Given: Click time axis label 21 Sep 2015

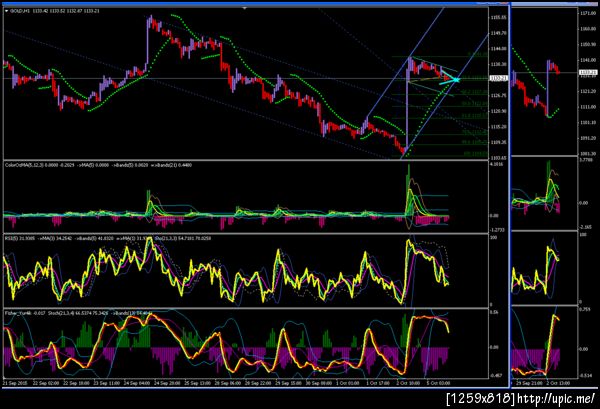Looking at the screenshot, I should coord(15,383).
